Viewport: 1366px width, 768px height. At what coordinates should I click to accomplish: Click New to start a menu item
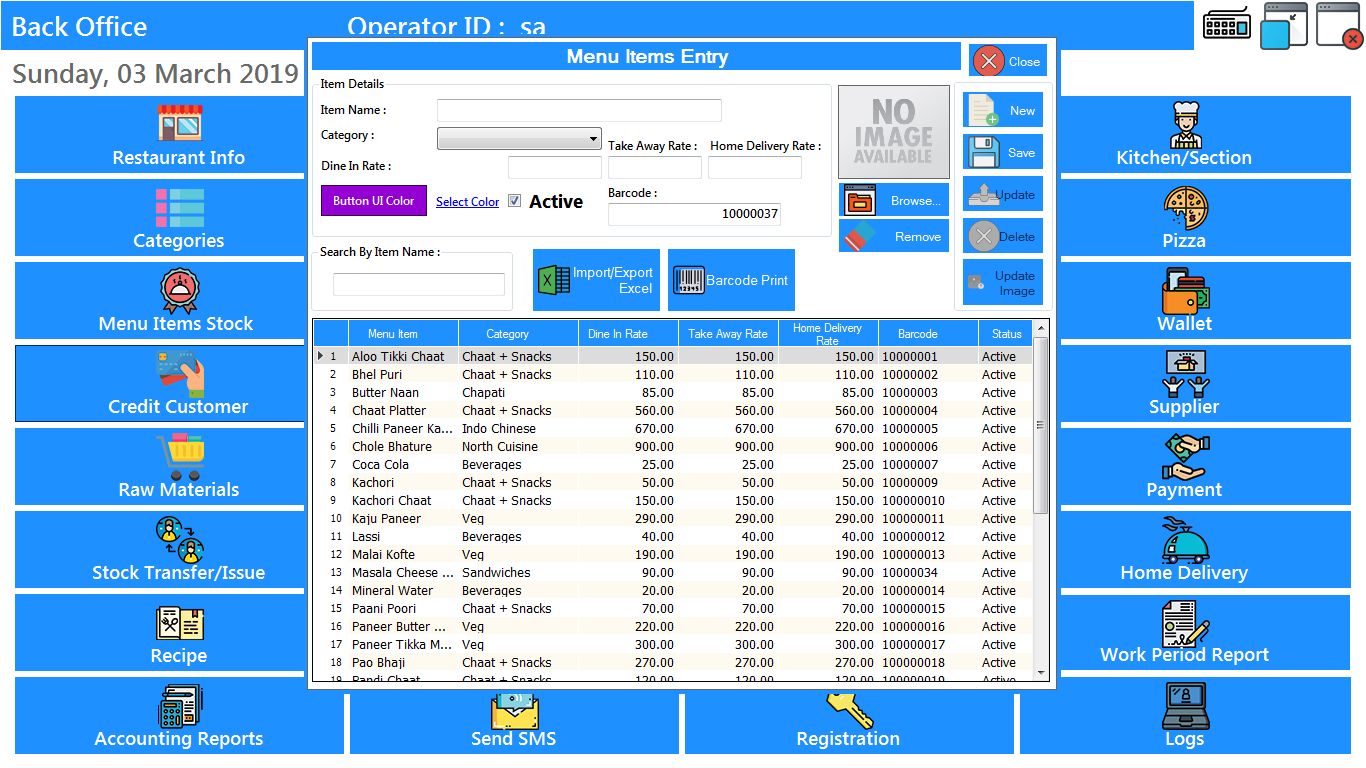click(x=1003, y=110)
